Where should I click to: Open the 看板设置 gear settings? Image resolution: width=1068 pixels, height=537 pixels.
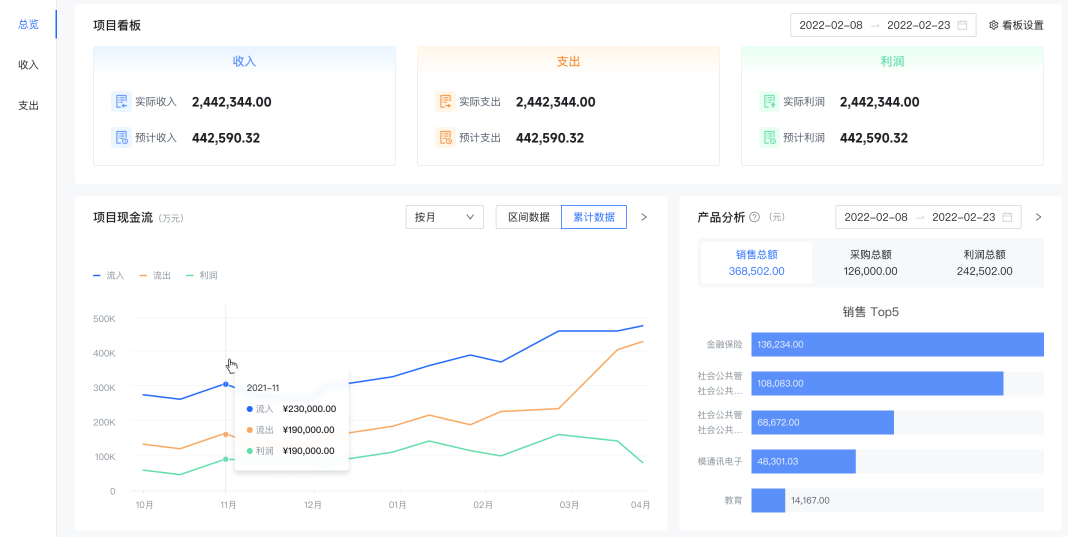[x=1016, y=25]
